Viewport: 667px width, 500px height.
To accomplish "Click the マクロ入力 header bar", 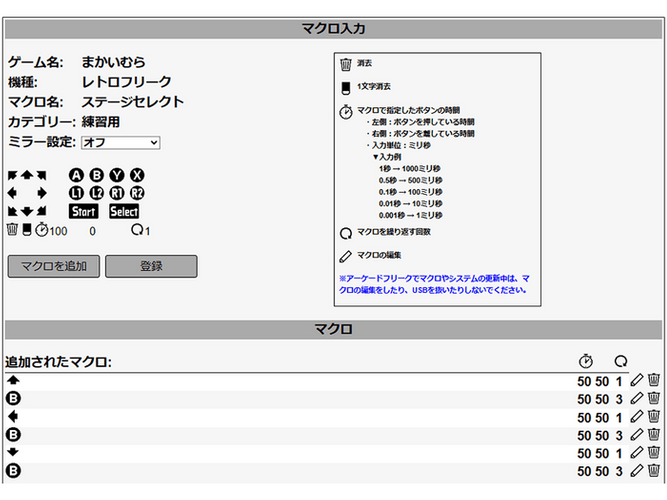I will click(x=334, y=29).
